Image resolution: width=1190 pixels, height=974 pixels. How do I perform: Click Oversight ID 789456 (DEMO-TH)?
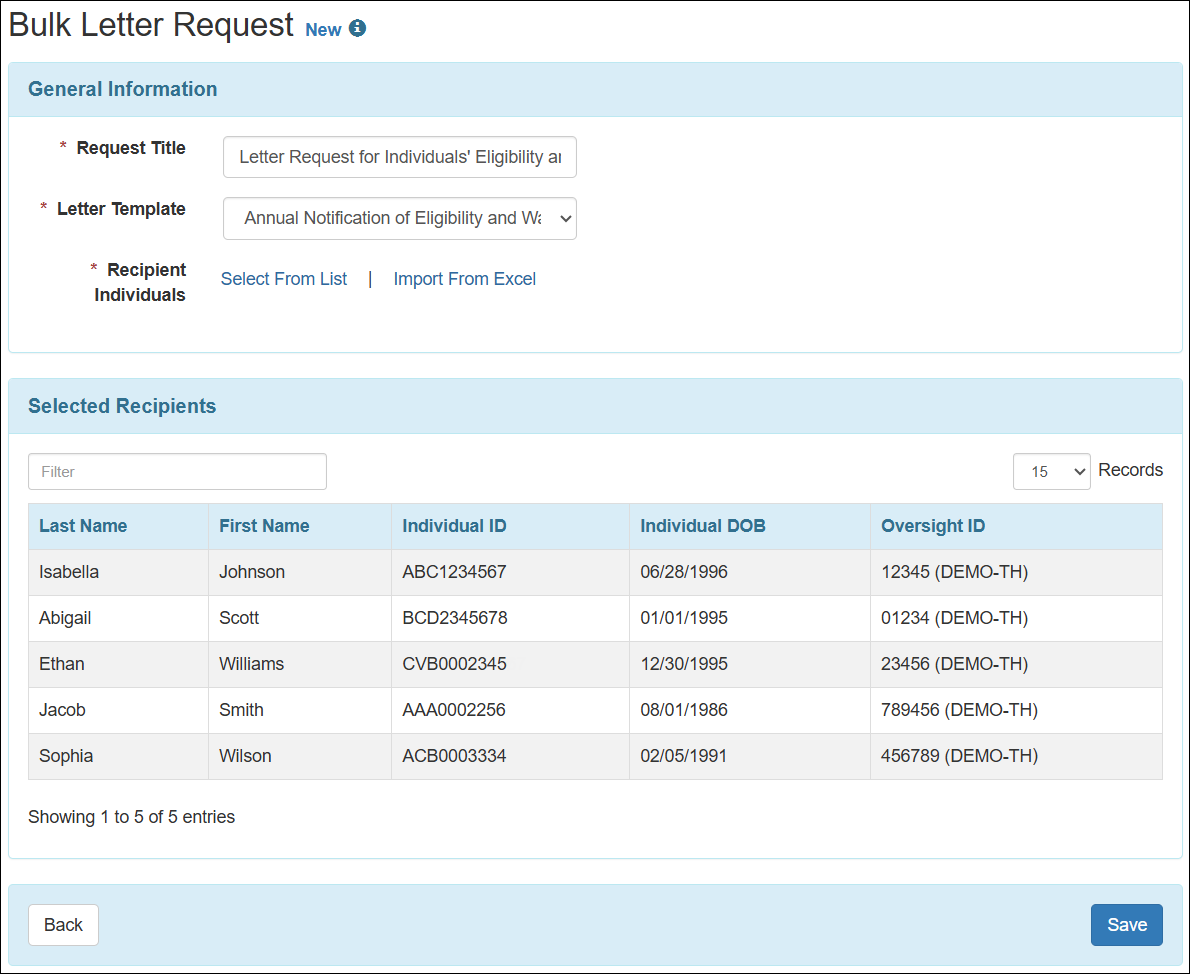[1016, 710]
